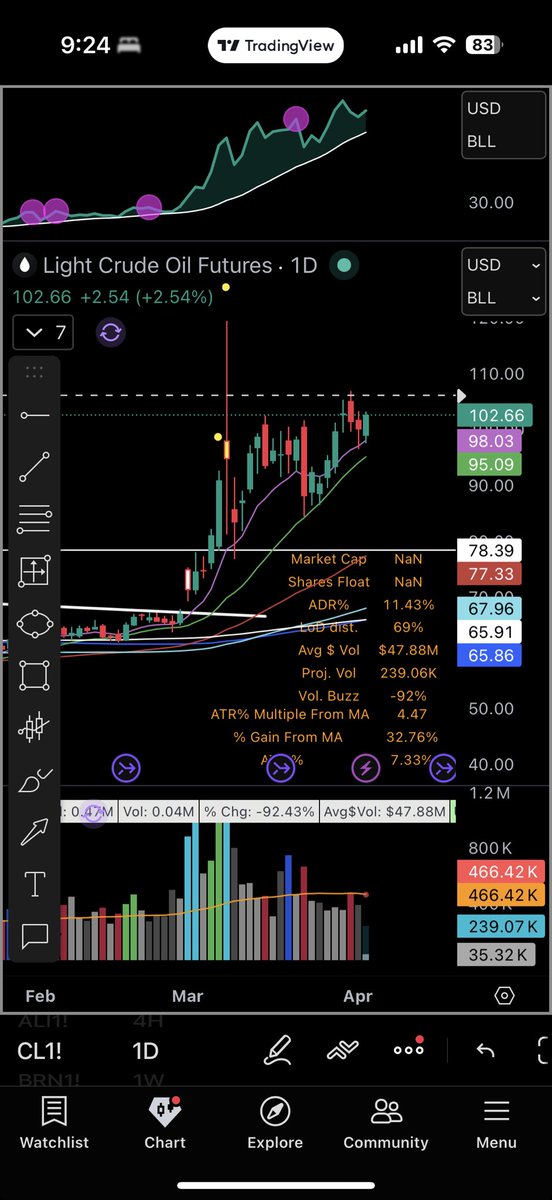Tap the drawing toolbar drag handle
This screenshot has width=552, height=1200.
[x=35, y=371]
